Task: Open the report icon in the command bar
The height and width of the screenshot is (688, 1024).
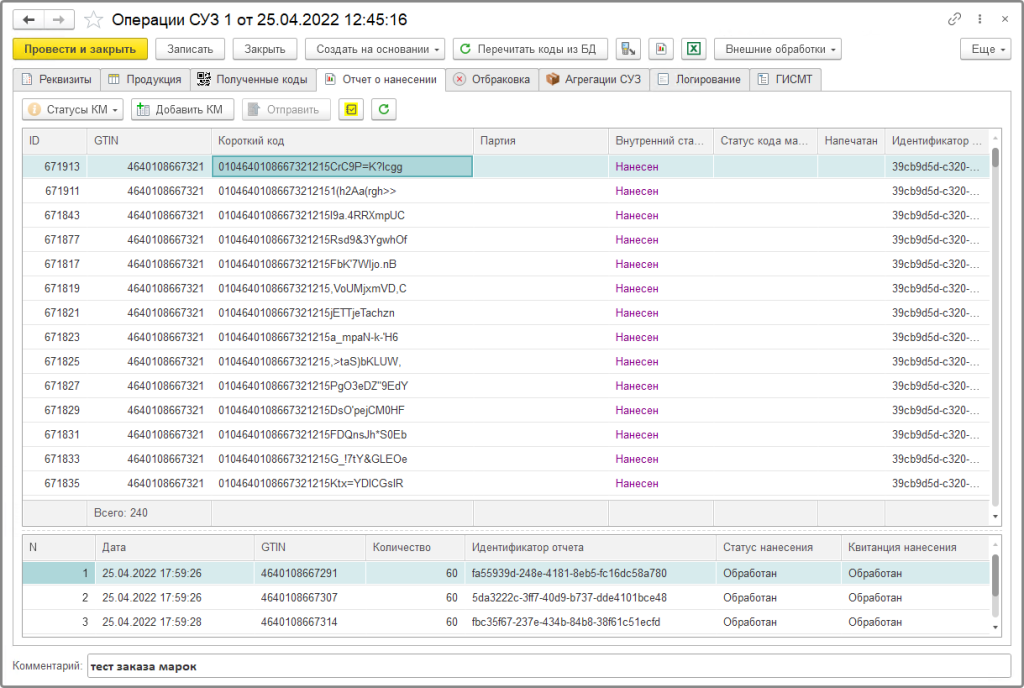Action: pos(661,49)
